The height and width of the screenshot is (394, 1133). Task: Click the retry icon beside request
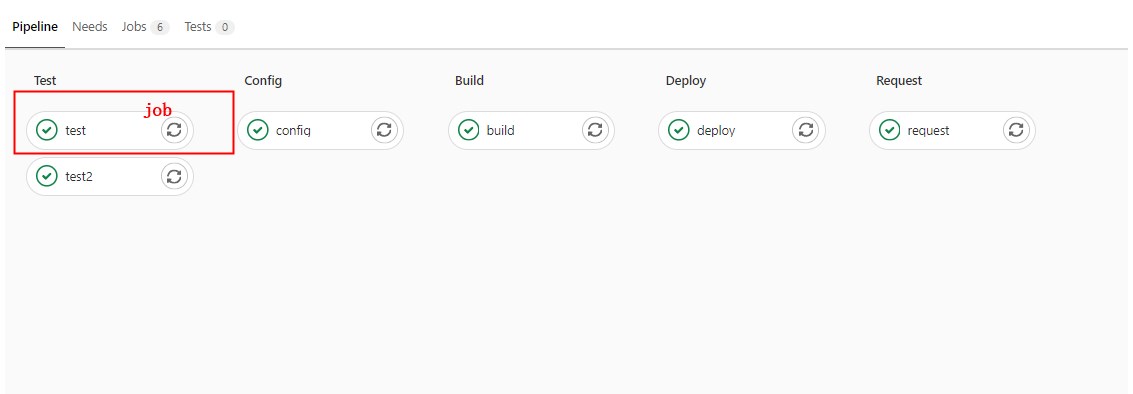click(x=1016, y=130)
